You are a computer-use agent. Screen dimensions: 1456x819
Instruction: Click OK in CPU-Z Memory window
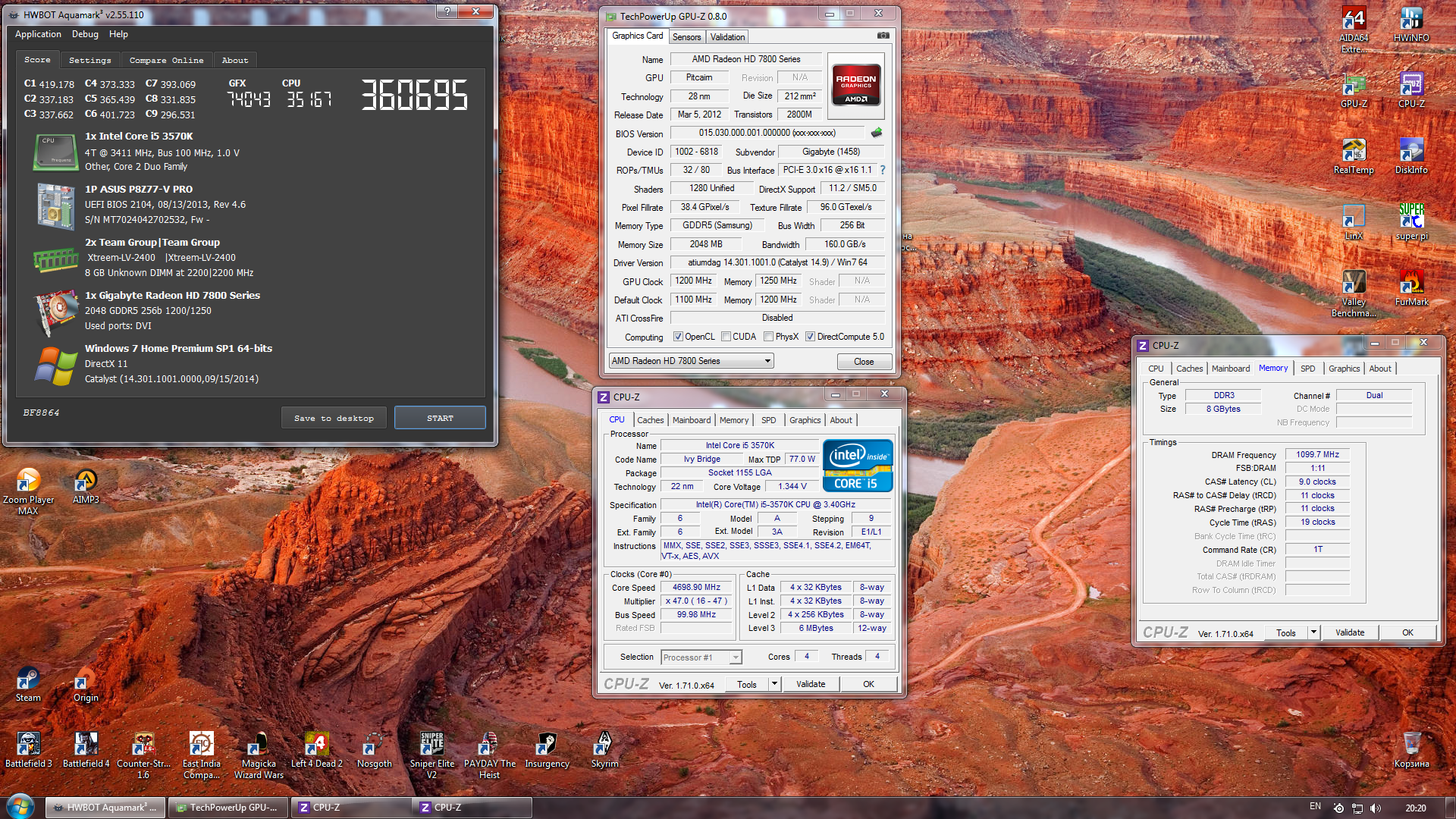coord(1407,632)
